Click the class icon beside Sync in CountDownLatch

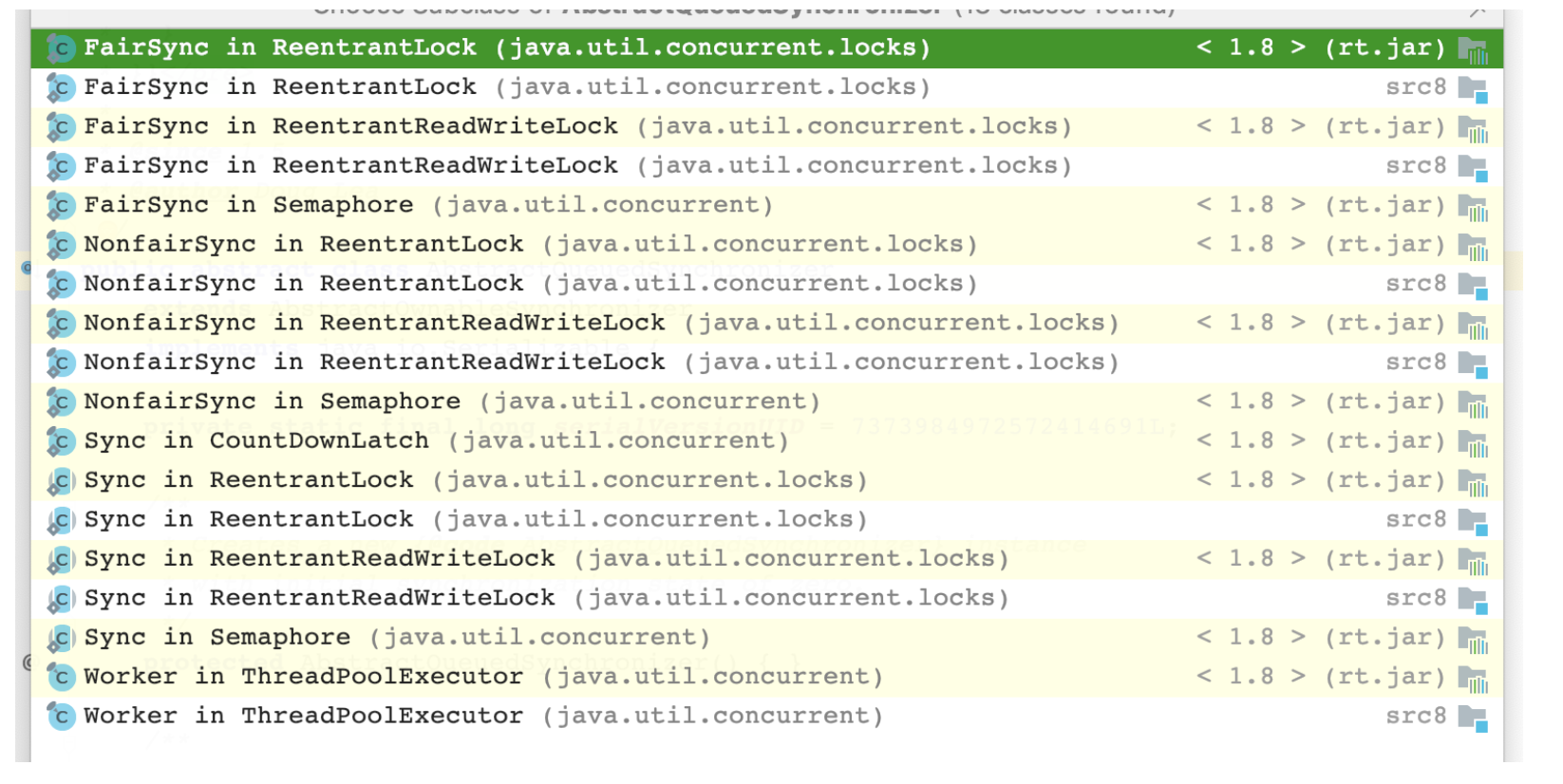click(x=61, y=441)
